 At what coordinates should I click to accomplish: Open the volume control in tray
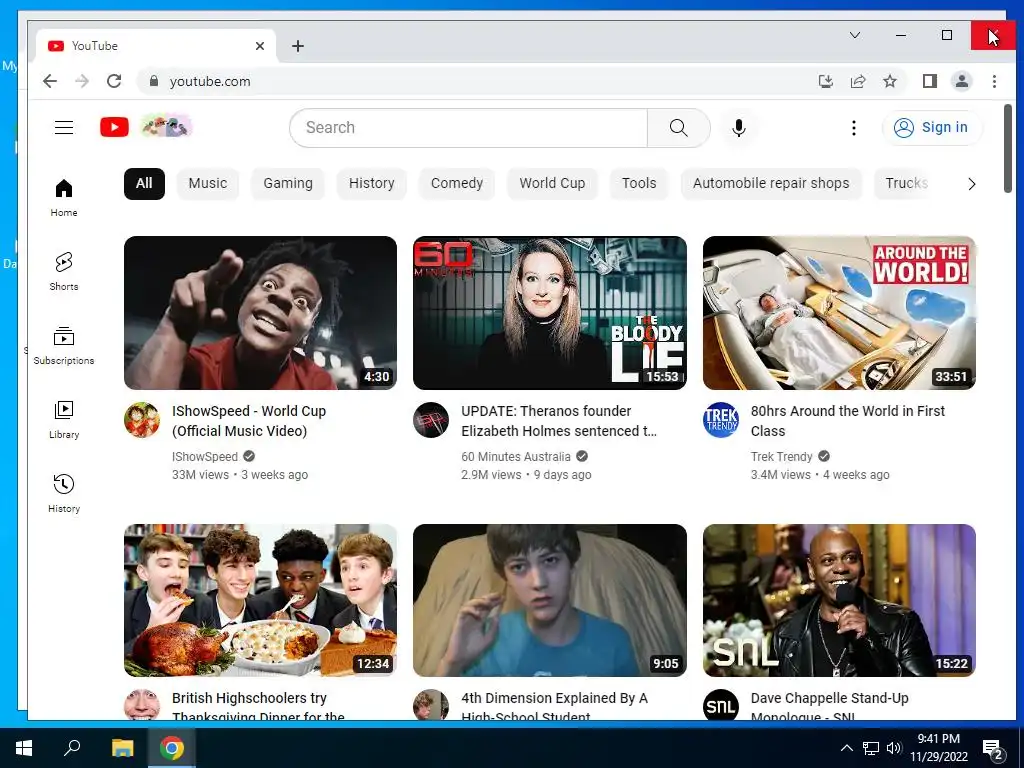pos(893,748)
